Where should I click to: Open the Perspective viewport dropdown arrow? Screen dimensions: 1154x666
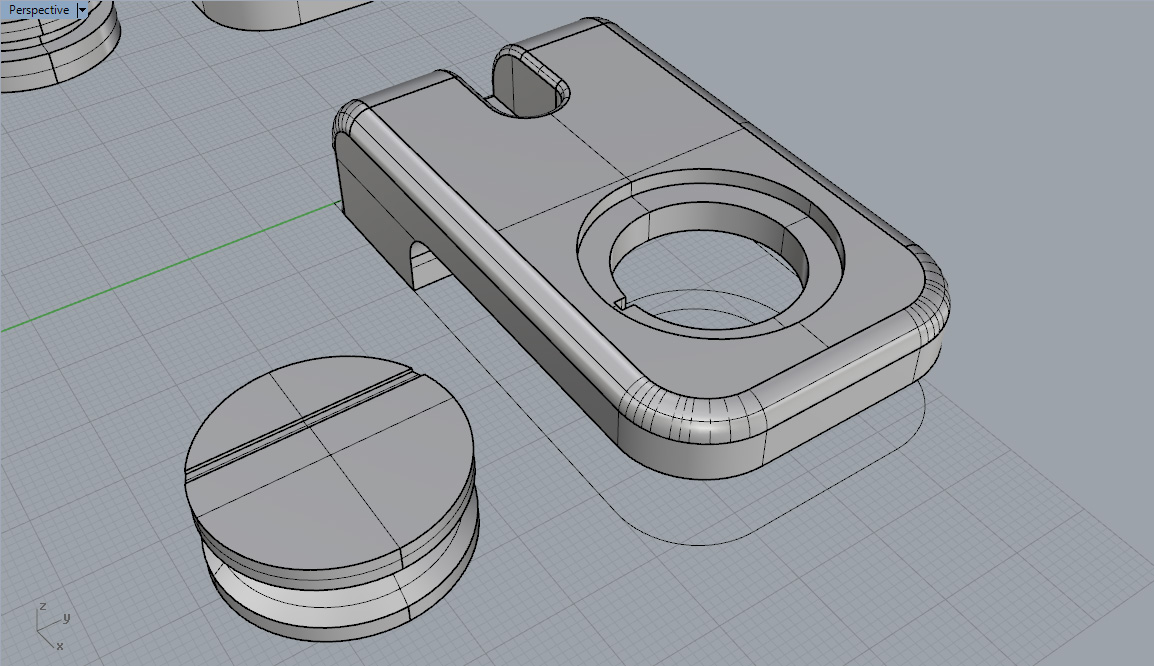(x=82, y=10)
